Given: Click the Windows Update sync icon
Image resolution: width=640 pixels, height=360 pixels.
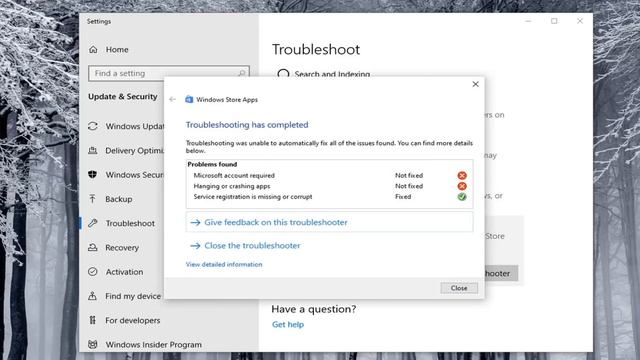Looking at the screenshot, I should point(93,126).
